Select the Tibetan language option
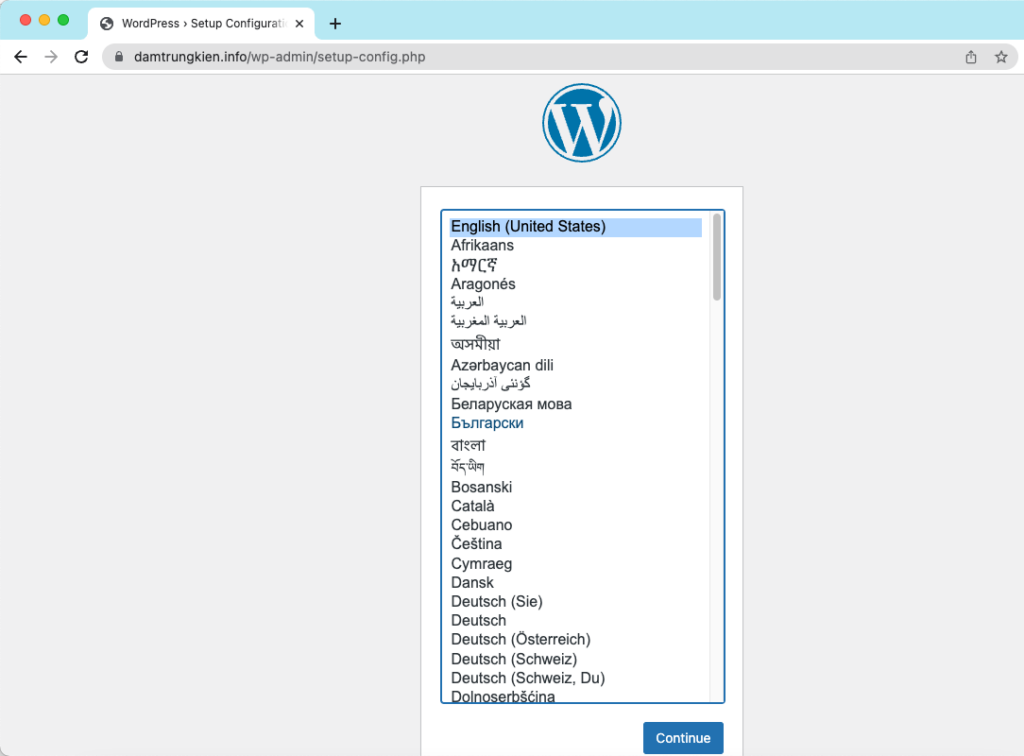 point(575,466)
